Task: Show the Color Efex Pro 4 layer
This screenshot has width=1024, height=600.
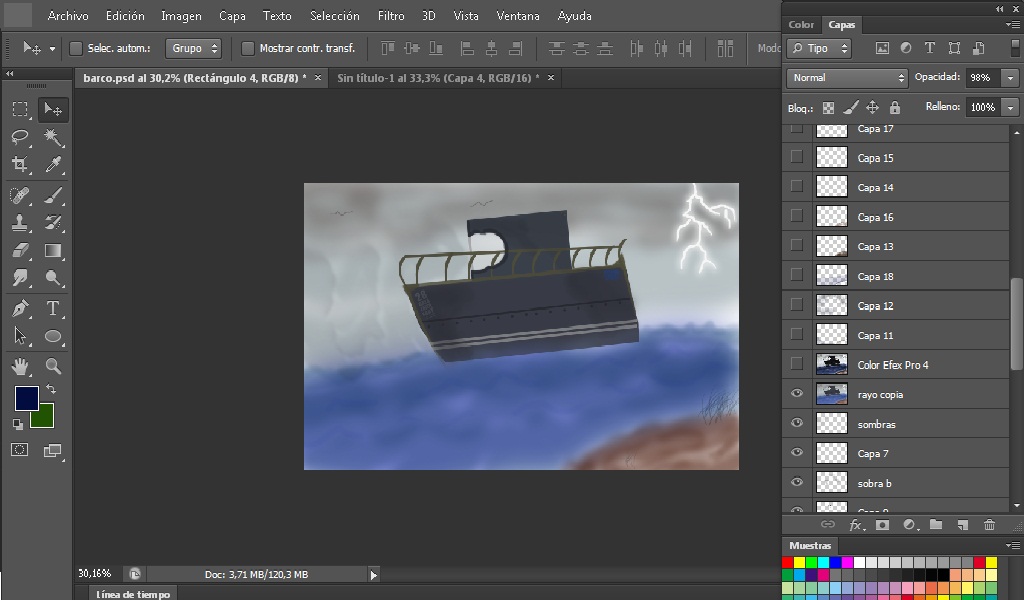Action: (x=797, y=364)
